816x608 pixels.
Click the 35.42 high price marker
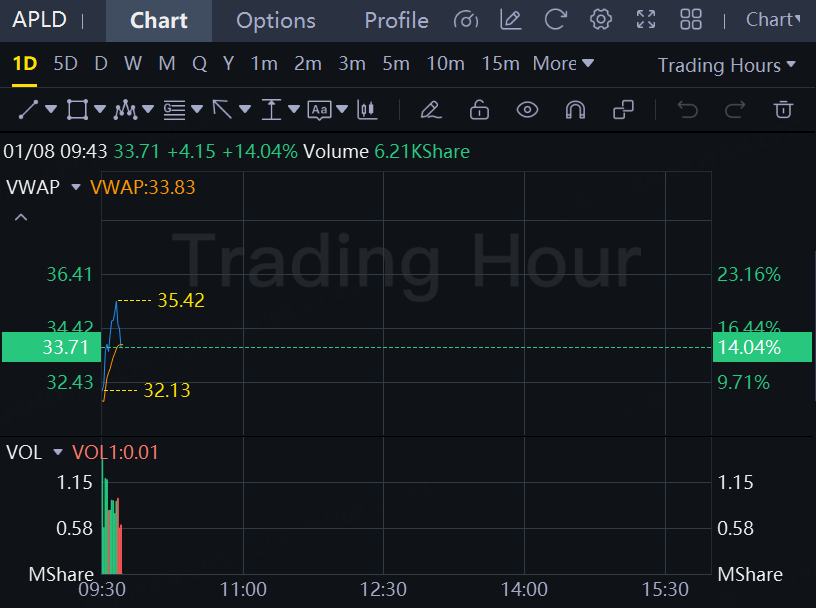(181, 300)
